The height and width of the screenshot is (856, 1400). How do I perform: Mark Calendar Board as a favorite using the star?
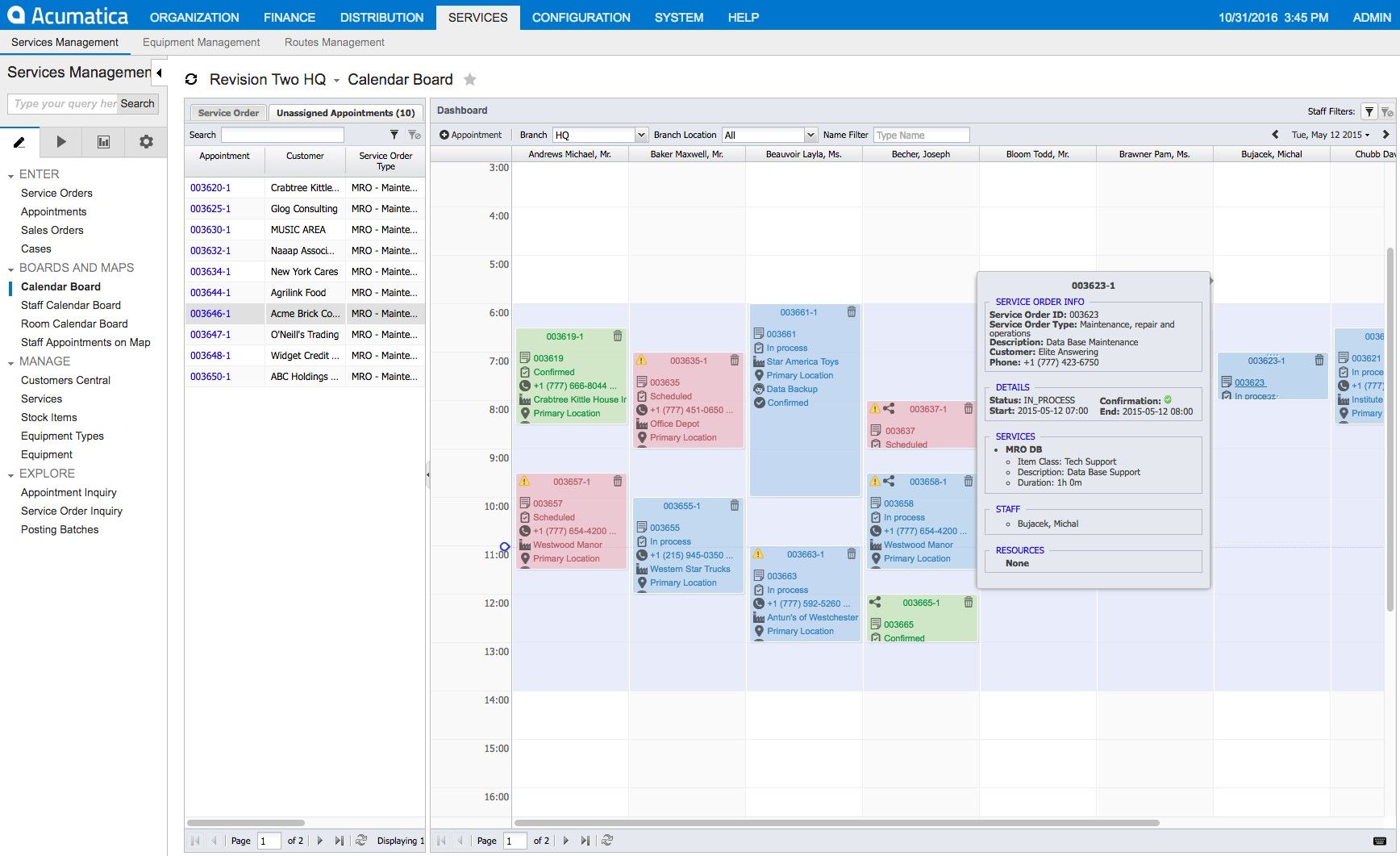(470, 79)
